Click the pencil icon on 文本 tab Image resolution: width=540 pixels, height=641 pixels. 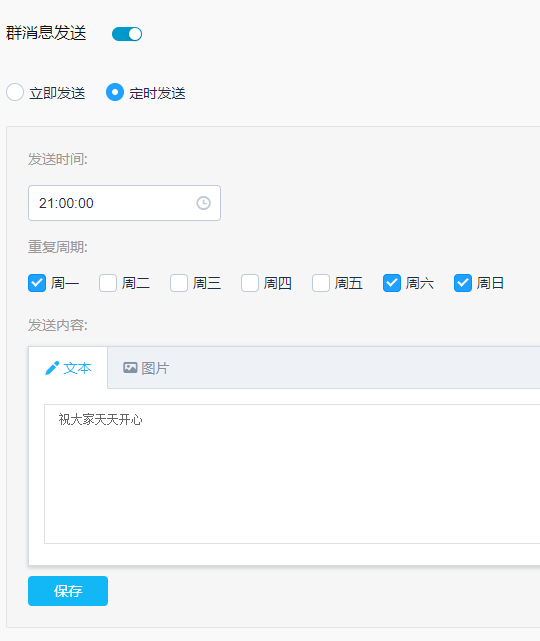point(52,368)
